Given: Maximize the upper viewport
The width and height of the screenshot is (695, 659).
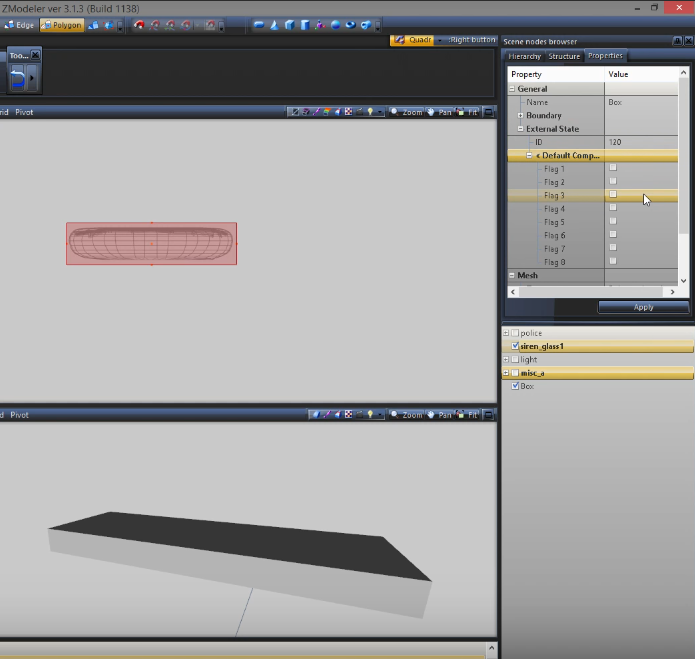Looking at the screenshot, I should 488,112.
